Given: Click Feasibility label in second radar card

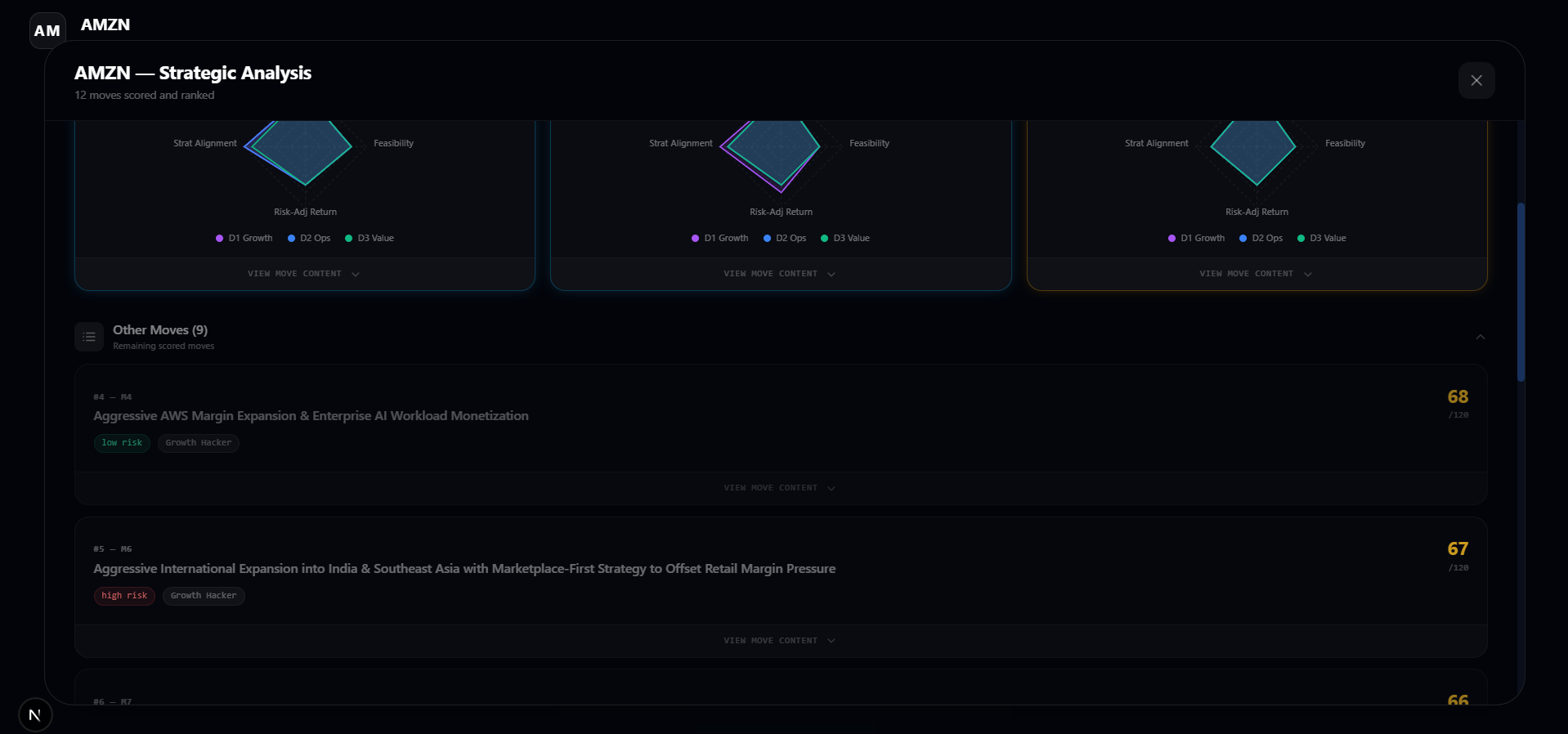Looking at the screenshot, I should pos(869,143).
